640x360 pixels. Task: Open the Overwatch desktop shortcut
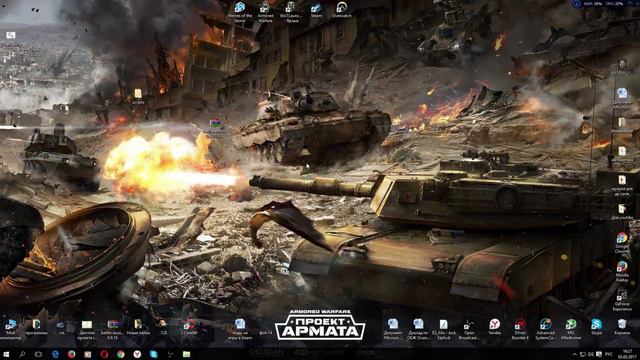[x=342, y=10]
